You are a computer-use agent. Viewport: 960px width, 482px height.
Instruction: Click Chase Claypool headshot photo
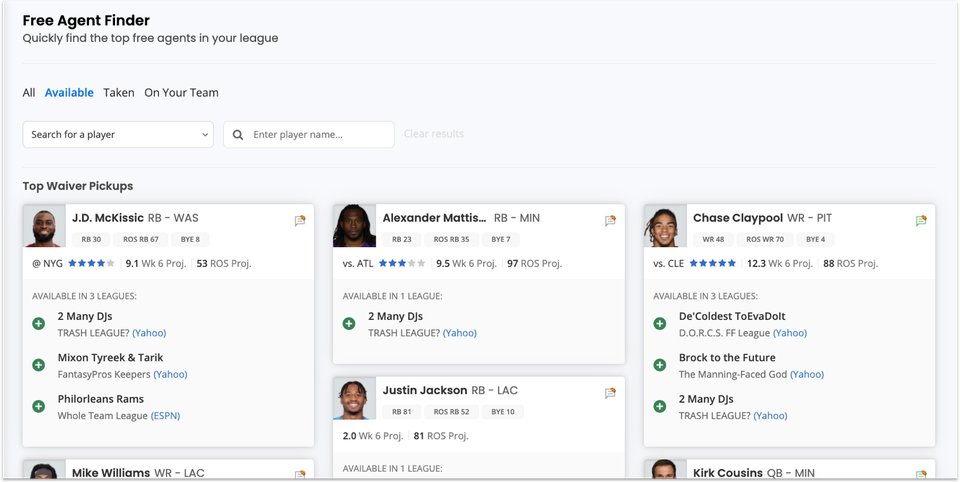(665, 225)
